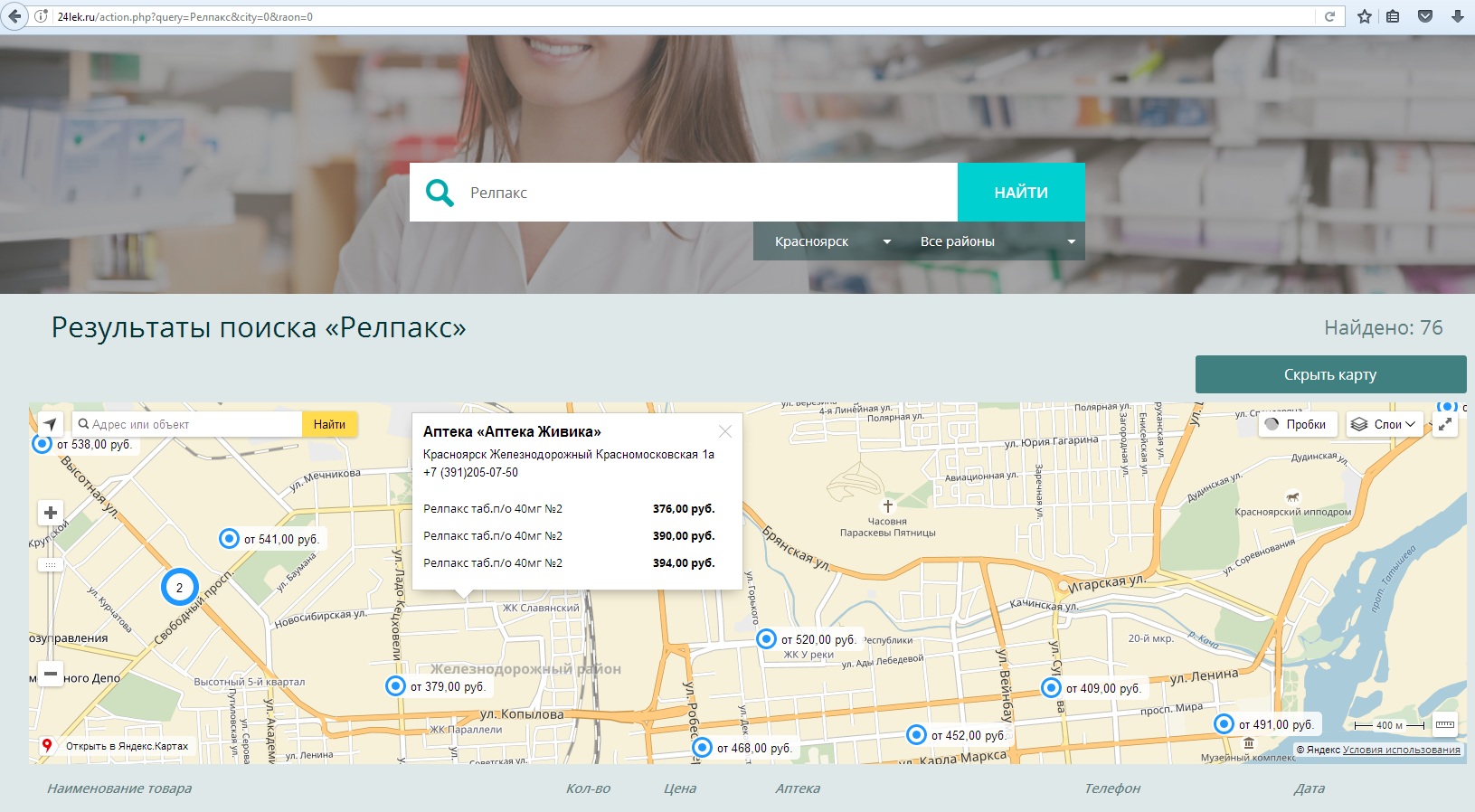Click the teal magnifier search icon
Image resolution: width=1475 pixels, height=812 pixels.
[x=440, y=192]
